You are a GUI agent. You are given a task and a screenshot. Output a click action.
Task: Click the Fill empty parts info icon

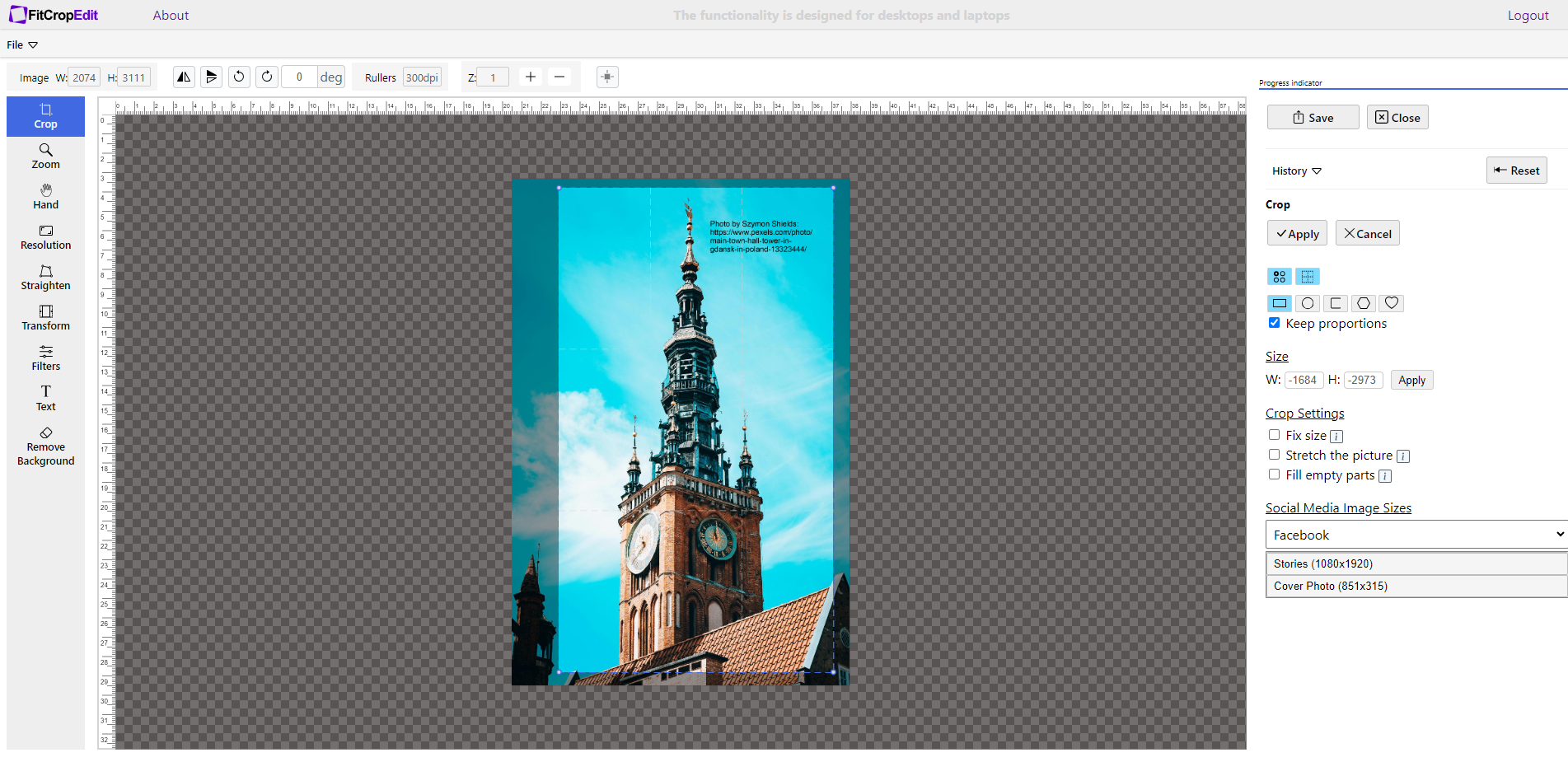pos(1385,476)
